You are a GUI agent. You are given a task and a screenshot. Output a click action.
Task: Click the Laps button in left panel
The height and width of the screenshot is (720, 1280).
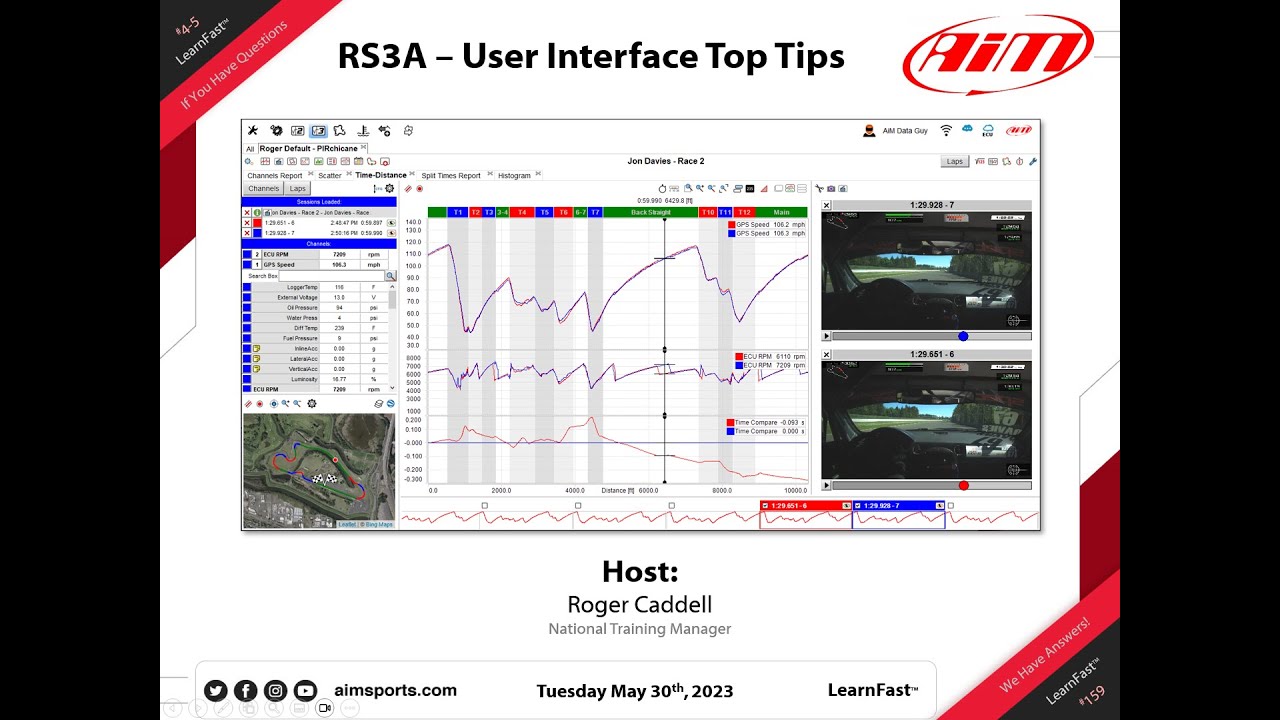click(x=297, y=188)
